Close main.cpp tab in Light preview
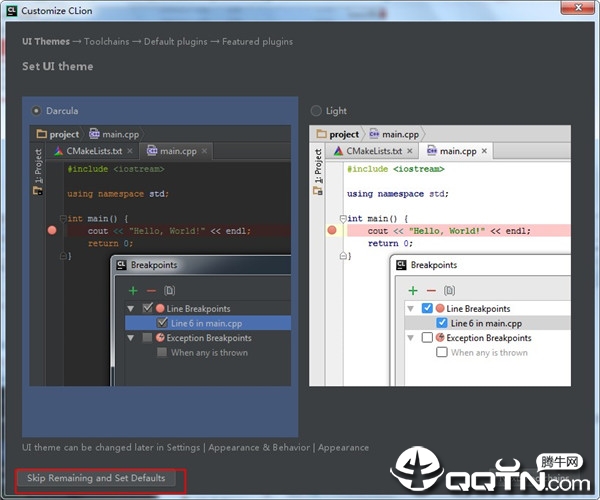Viewport: 600px width, 500px height. coord(484,151)
